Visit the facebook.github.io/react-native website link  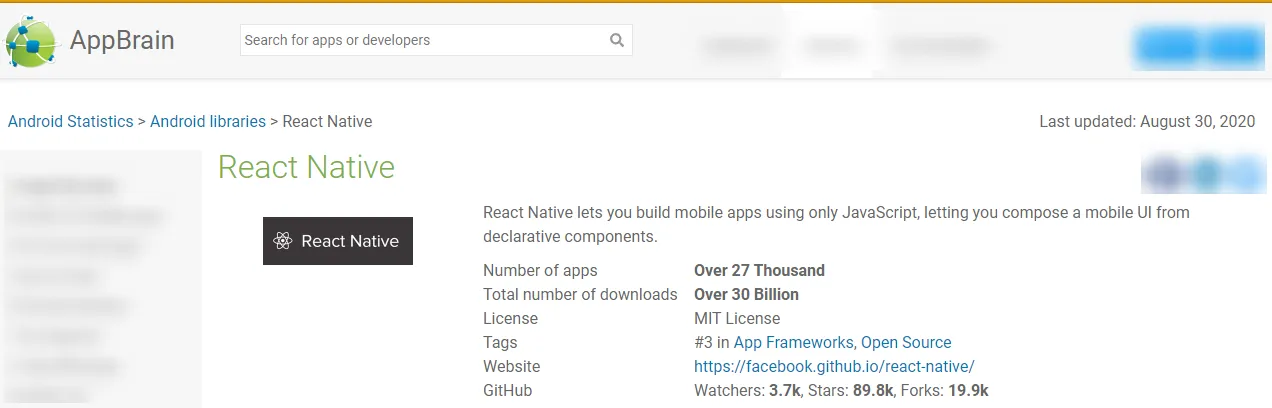(834, 367)
